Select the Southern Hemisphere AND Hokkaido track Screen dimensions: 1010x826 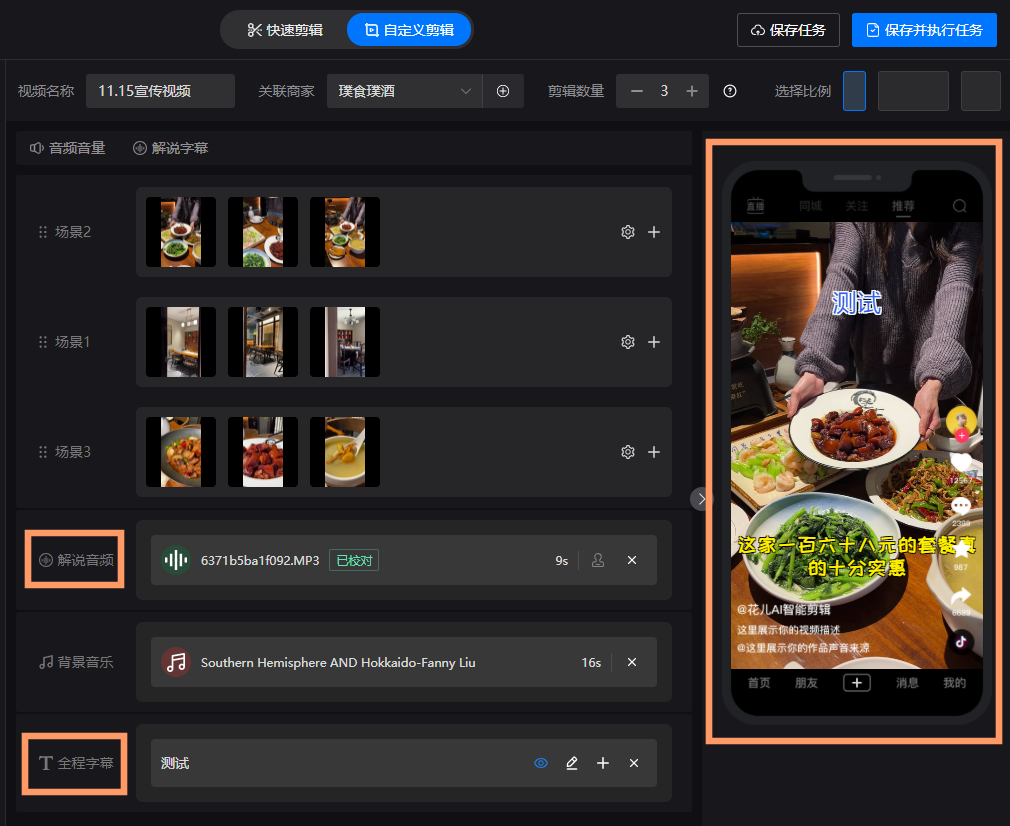338,662
